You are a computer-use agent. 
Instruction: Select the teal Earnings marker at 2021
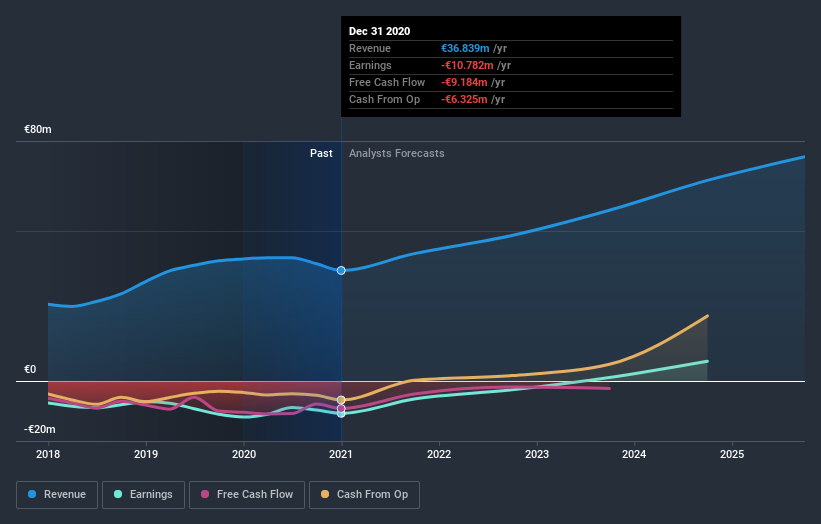341,414
